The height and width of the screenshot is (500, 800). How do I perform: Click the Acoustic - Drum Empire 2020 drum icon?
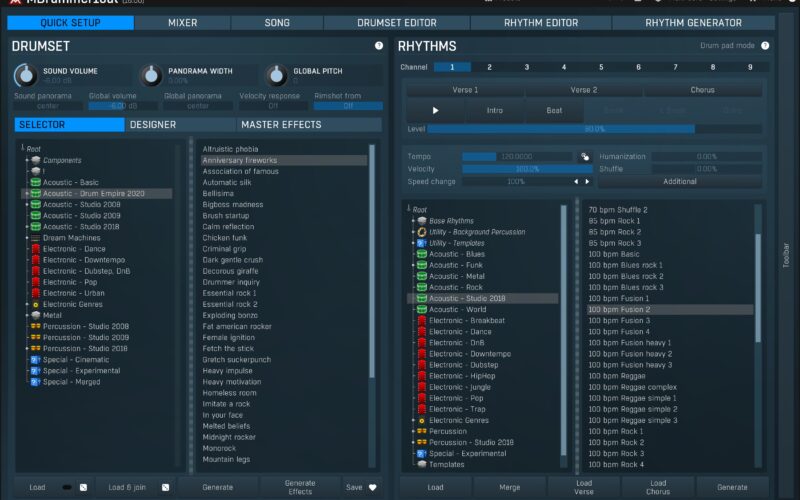35,193
